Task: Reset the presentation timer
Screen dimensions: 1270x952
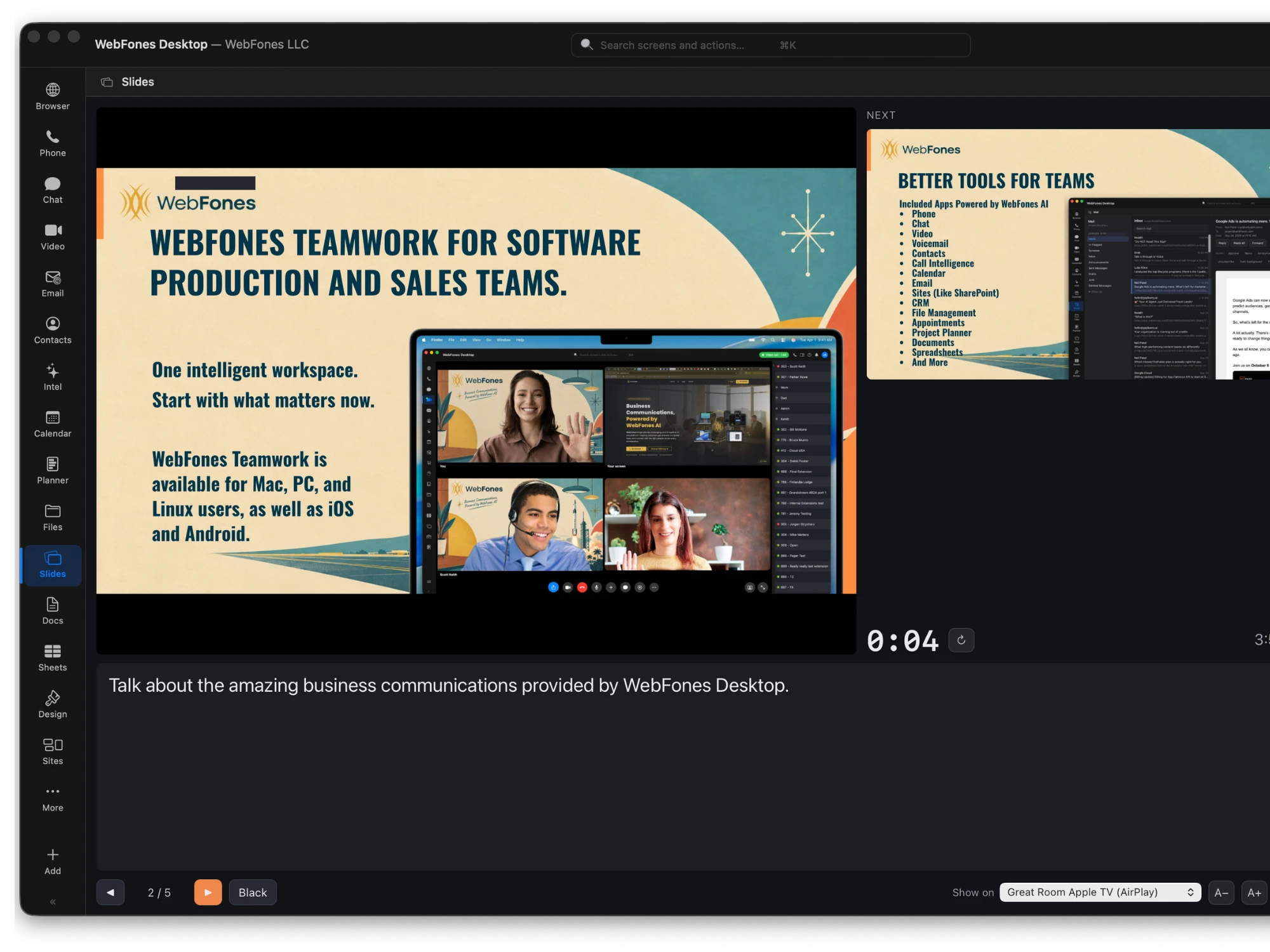Action: click(x=961, y=640)
